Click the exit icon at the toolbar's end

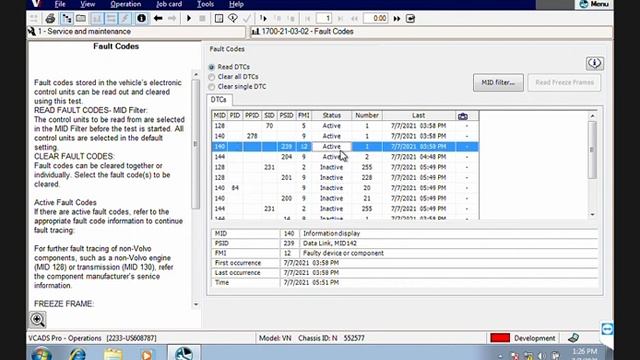410,18
